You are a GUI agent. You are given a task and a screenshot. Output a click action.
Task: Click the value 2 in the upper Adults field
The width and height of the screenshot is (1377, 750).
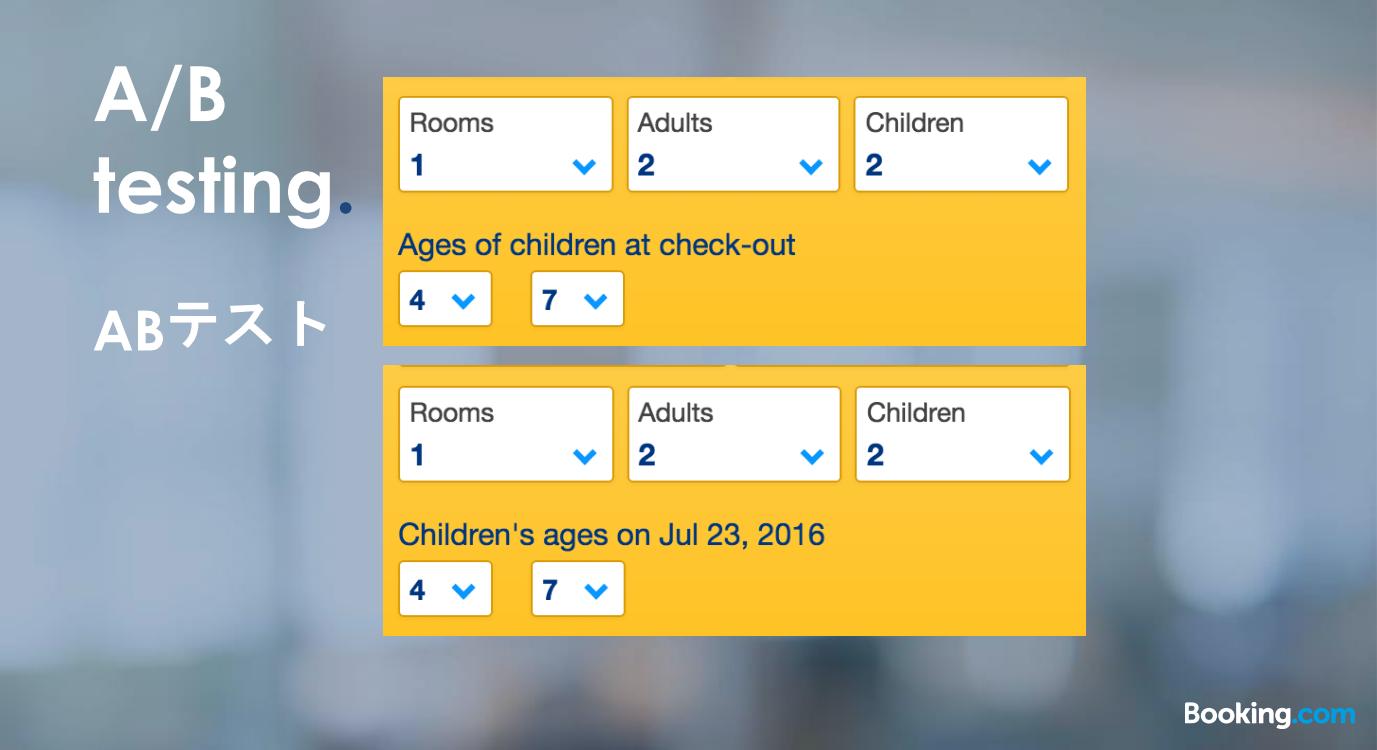point(646,166)
